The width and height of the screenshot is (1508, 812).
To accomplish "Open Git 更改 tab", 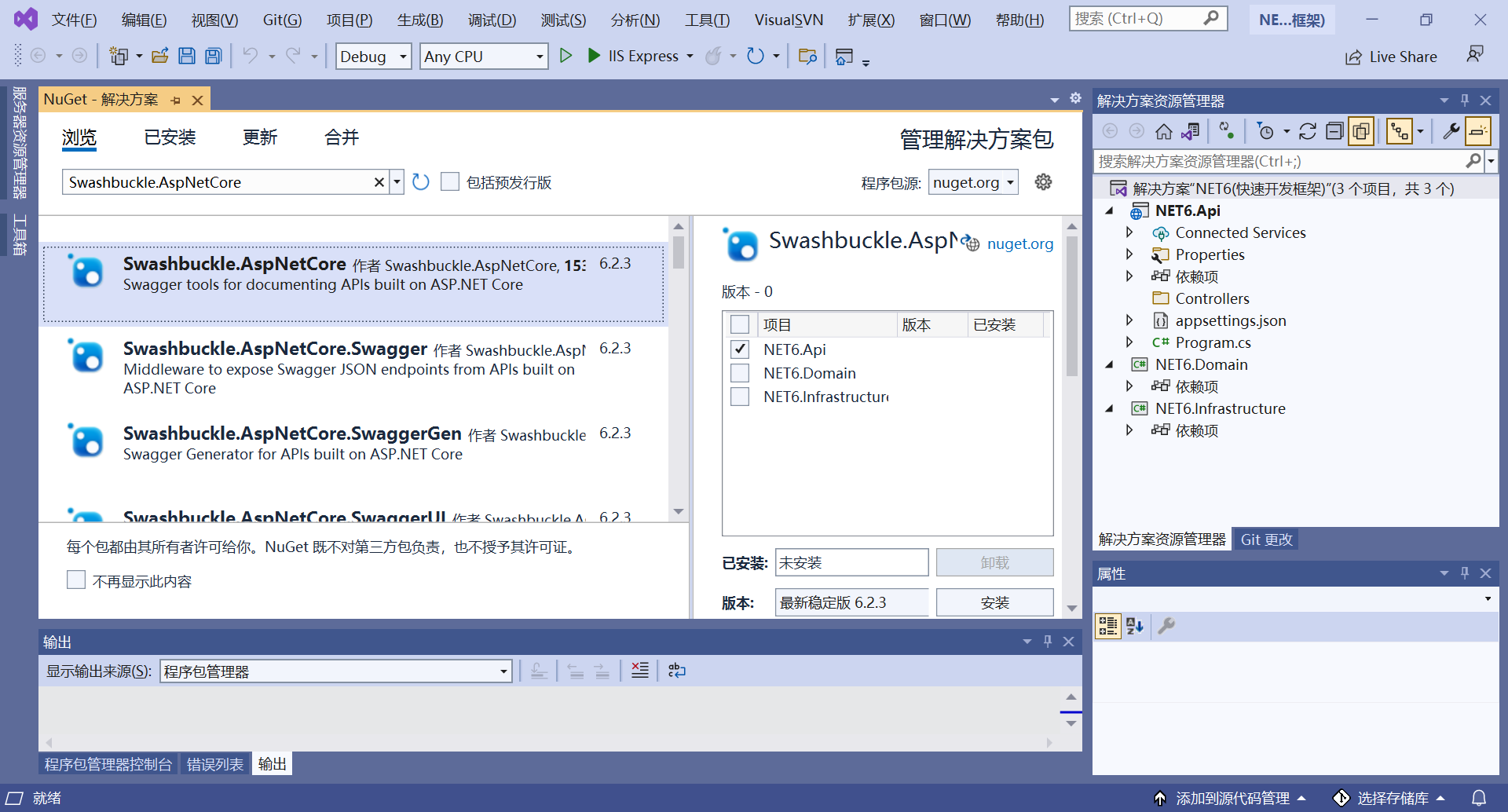I will click(1266, 540).
